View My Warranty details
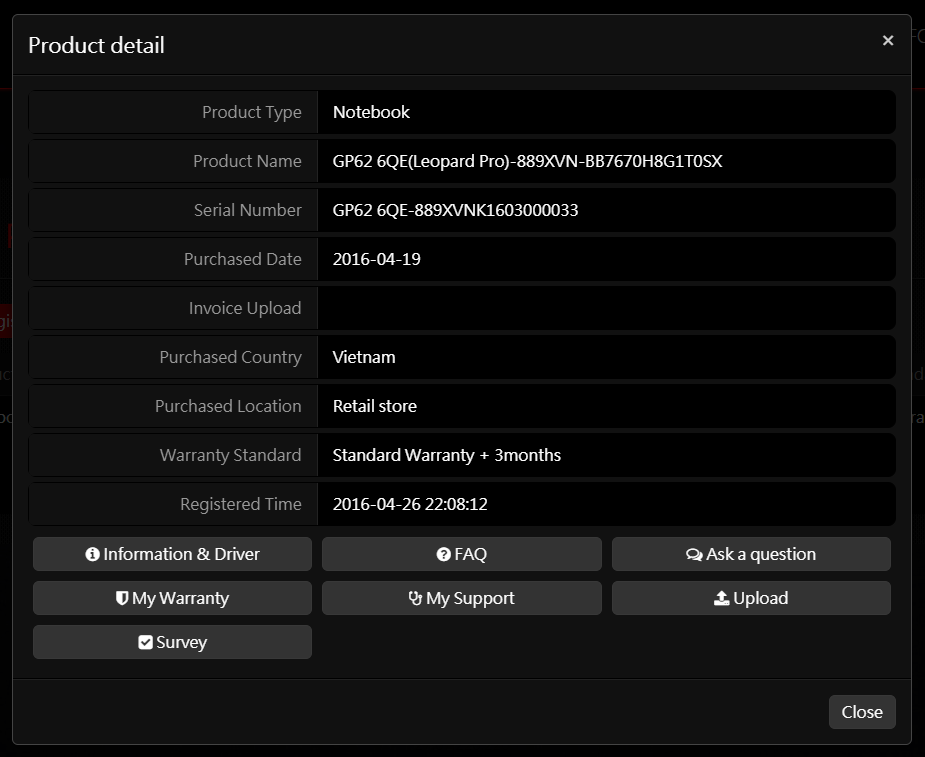Image resolution: width=925 pixels, height=757 pixels. (x=172, y=598)
